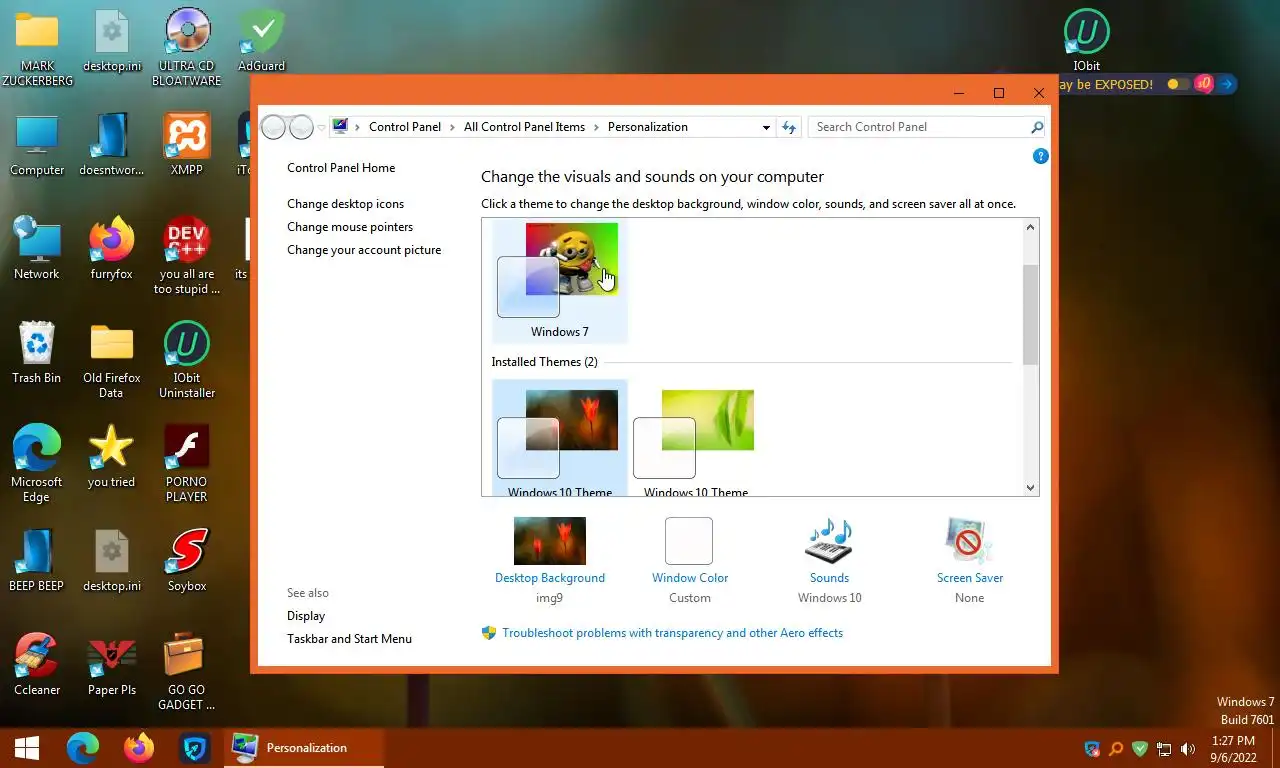Screen dimensions: 1280x768
Task: Open Control Panel Home
Action: tap(341, 168)
